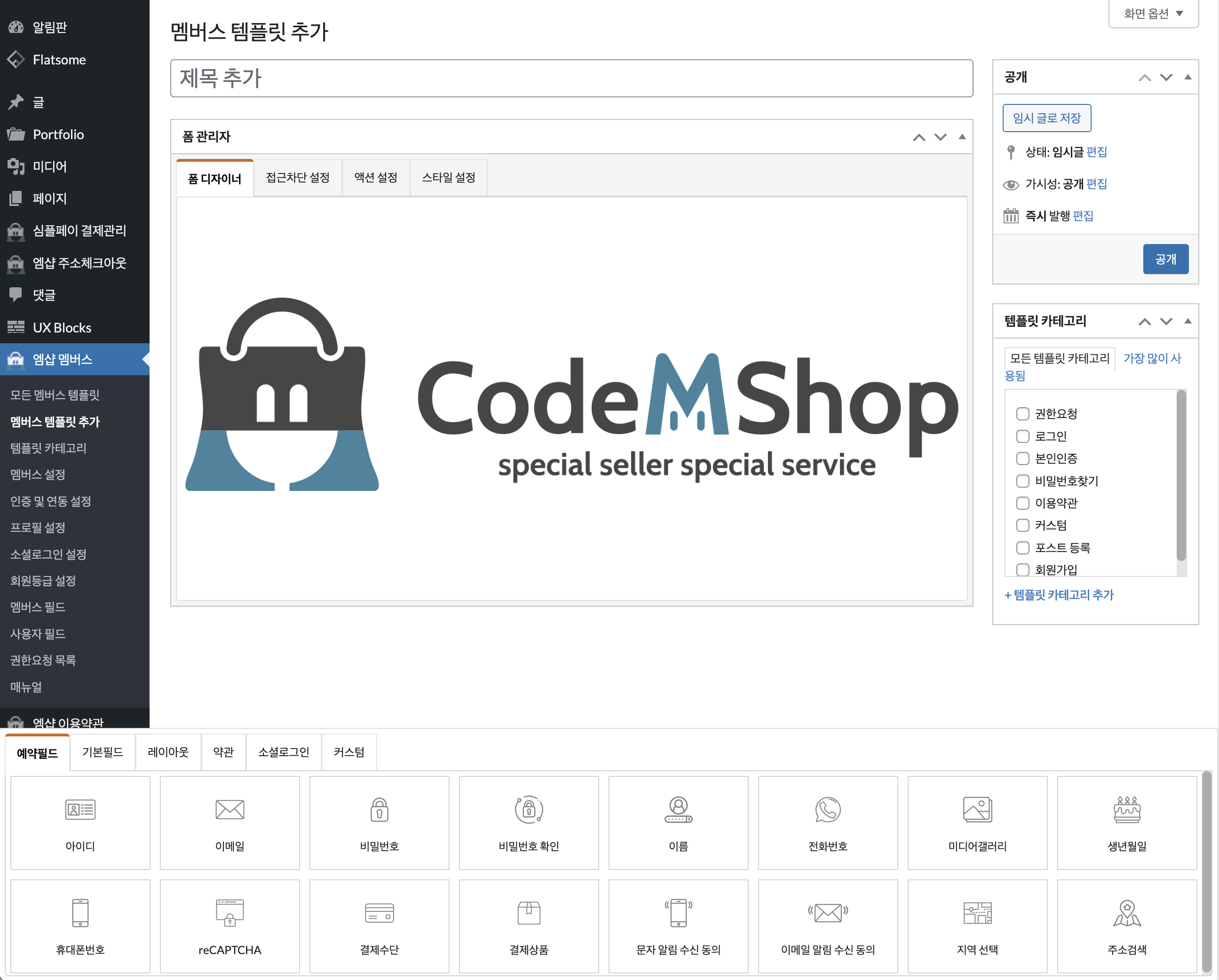
Task: Add the 비밀번호 확인 field
Action: point(529,822)
